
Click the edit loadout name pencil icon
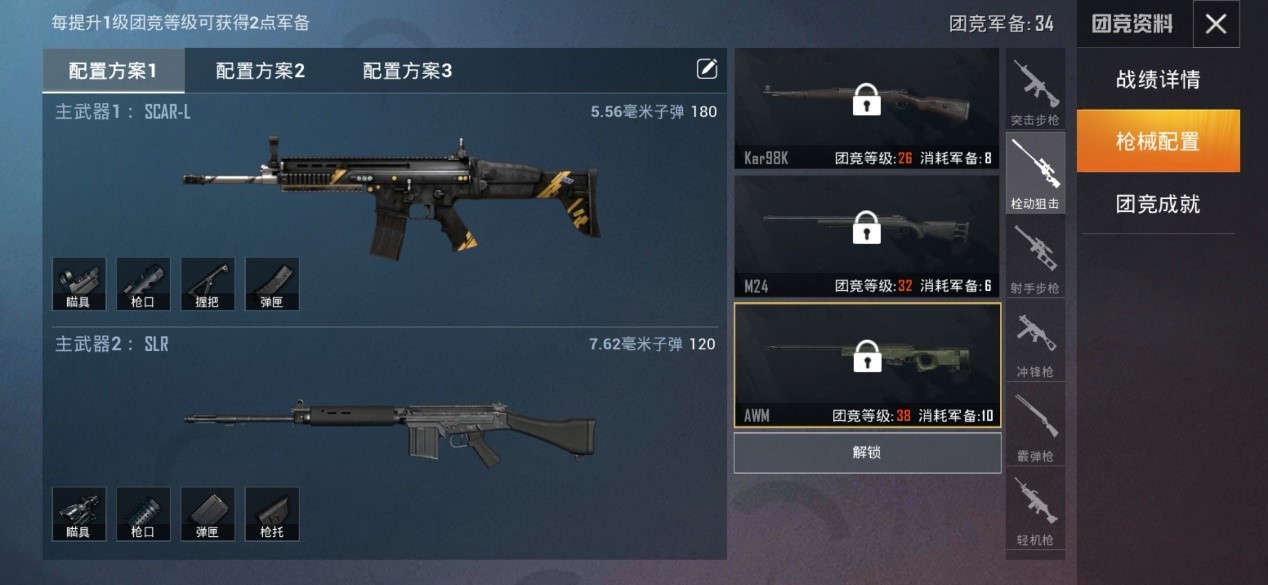pyautogui.click(x=707, y=68)
